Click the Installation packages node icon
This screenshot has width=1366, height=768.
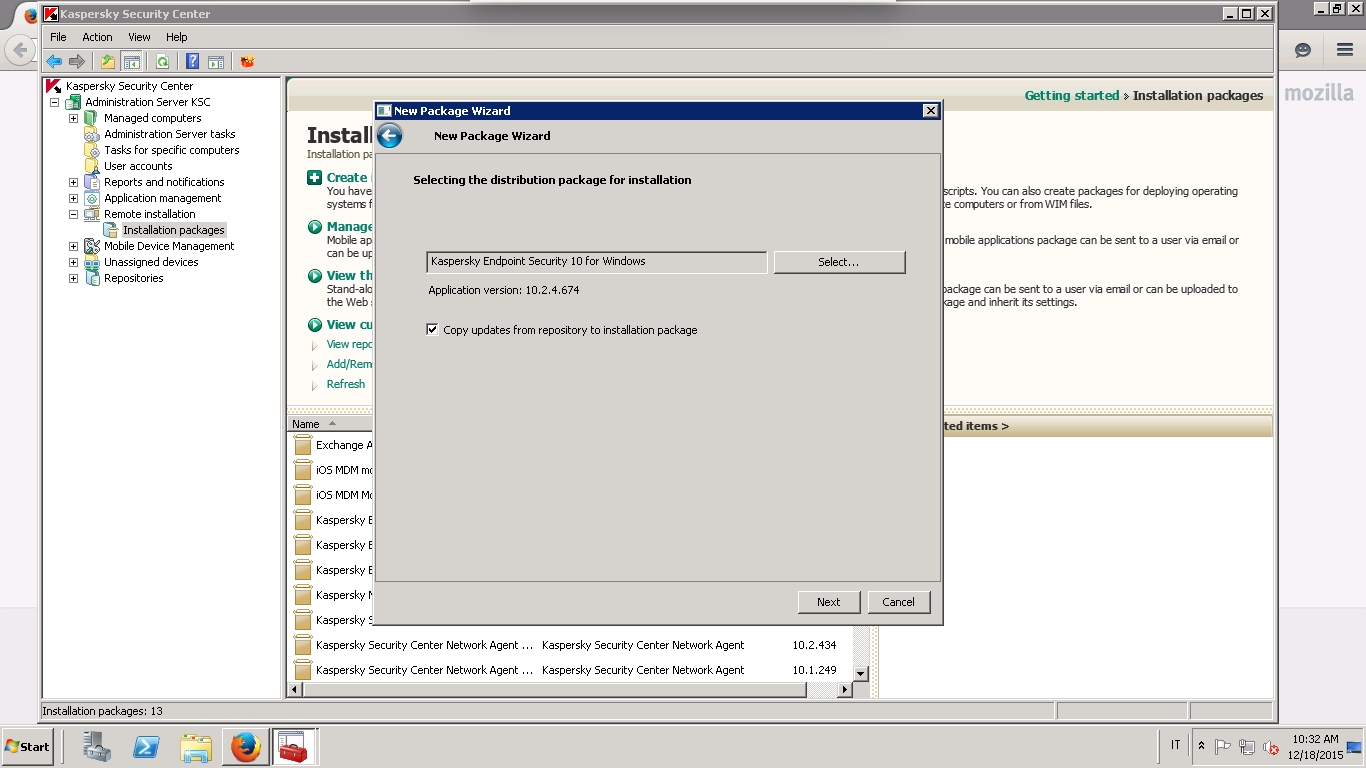click(111, 230)
